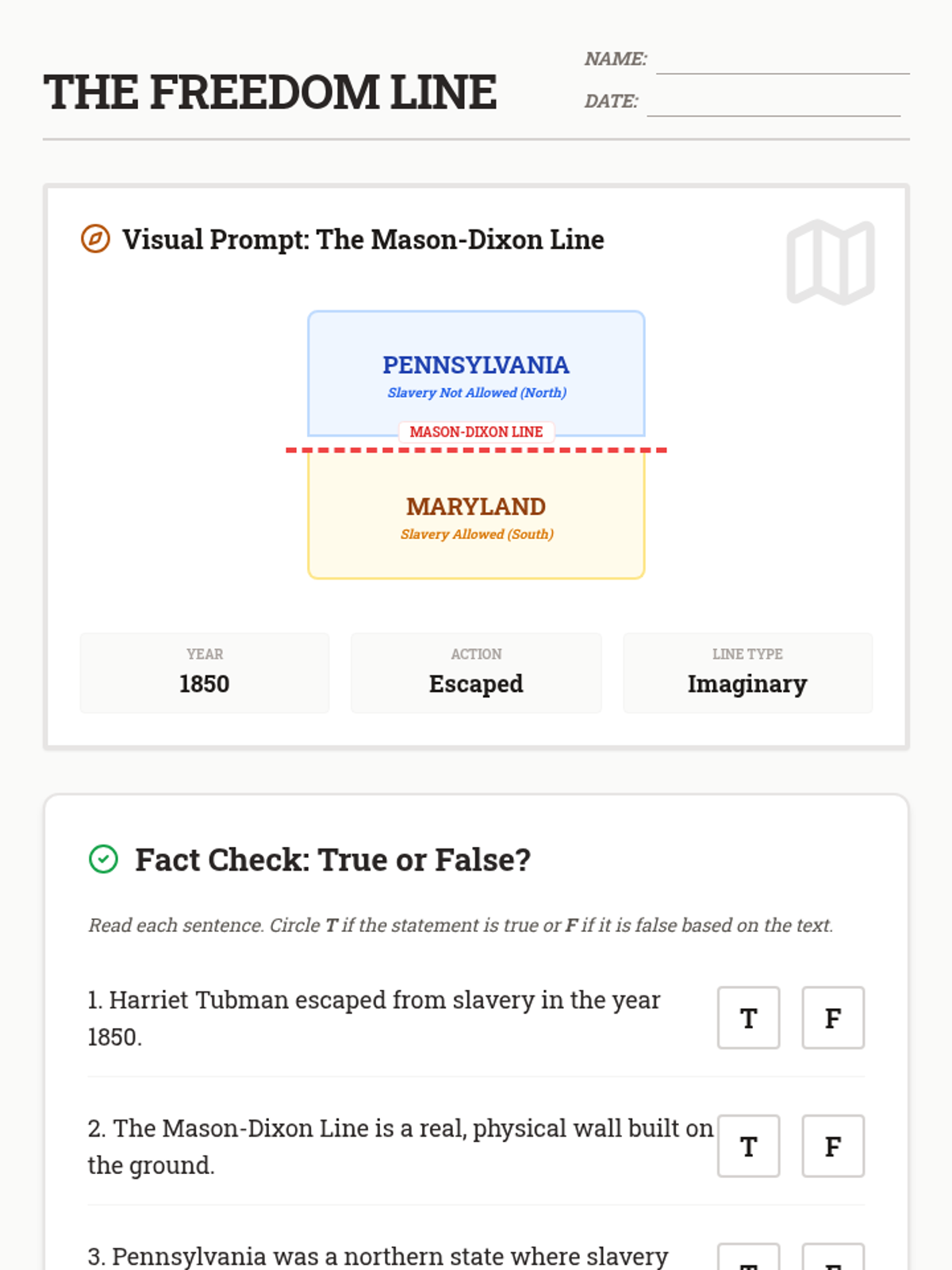The height and width of the screenshot is (1270, 952).
Task: Click the NAME blank line
Action: 782,60
